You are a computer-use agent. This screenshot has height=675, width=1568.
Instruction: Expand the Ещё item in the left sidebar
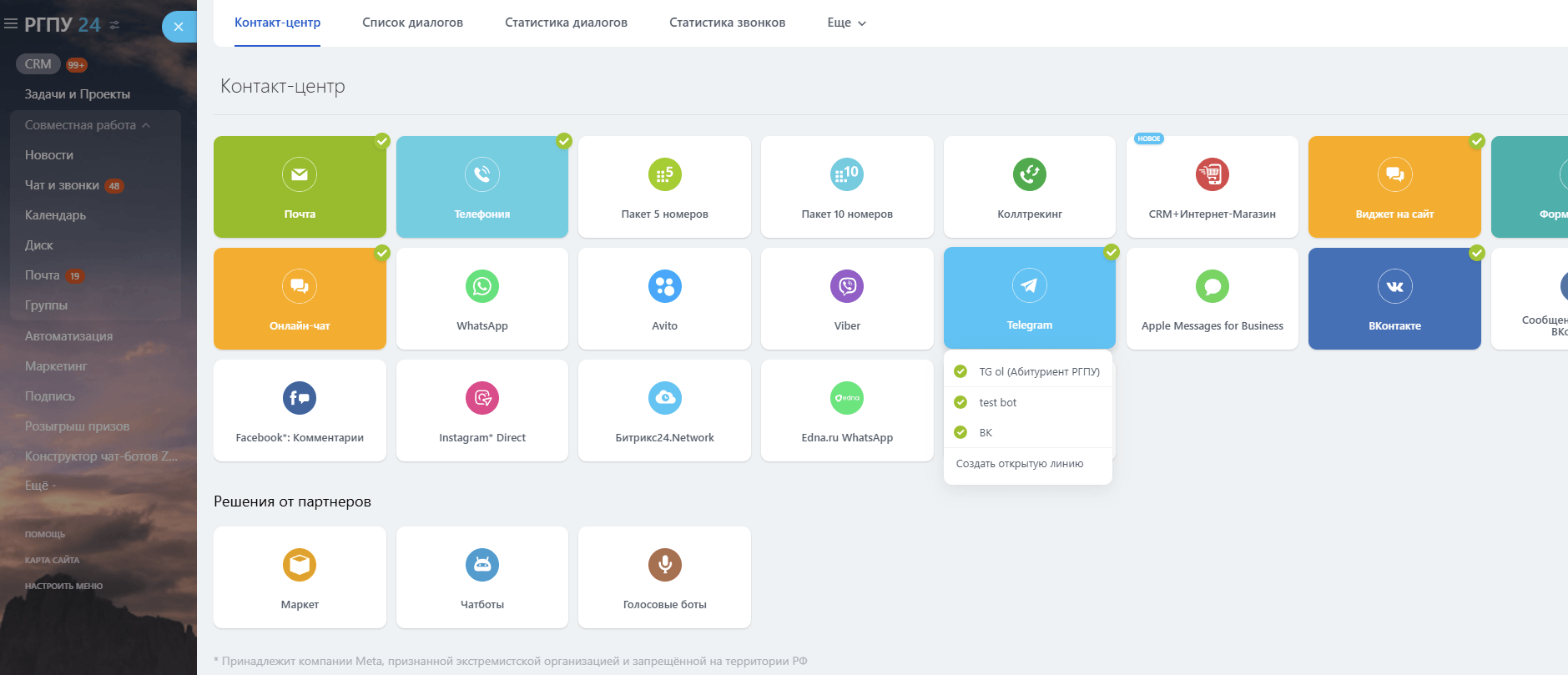(x=40, y=486)
